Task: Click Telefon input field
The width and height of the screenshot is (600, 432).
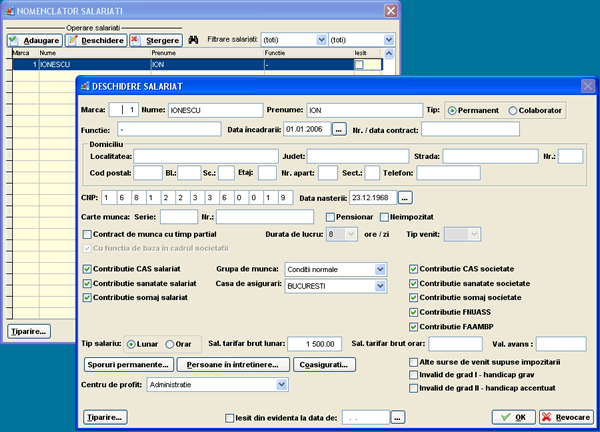Action: [448, 173]
